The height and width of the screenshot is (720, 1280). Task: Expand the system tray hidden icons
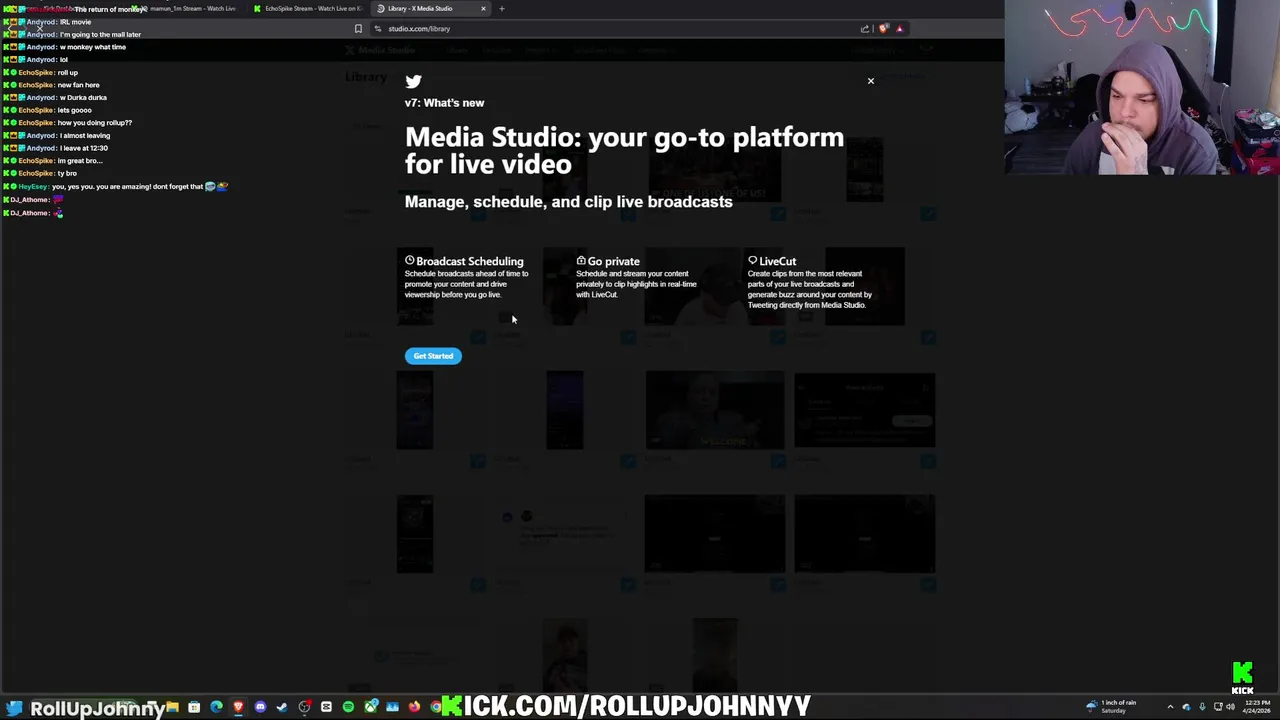(1171, 707)
